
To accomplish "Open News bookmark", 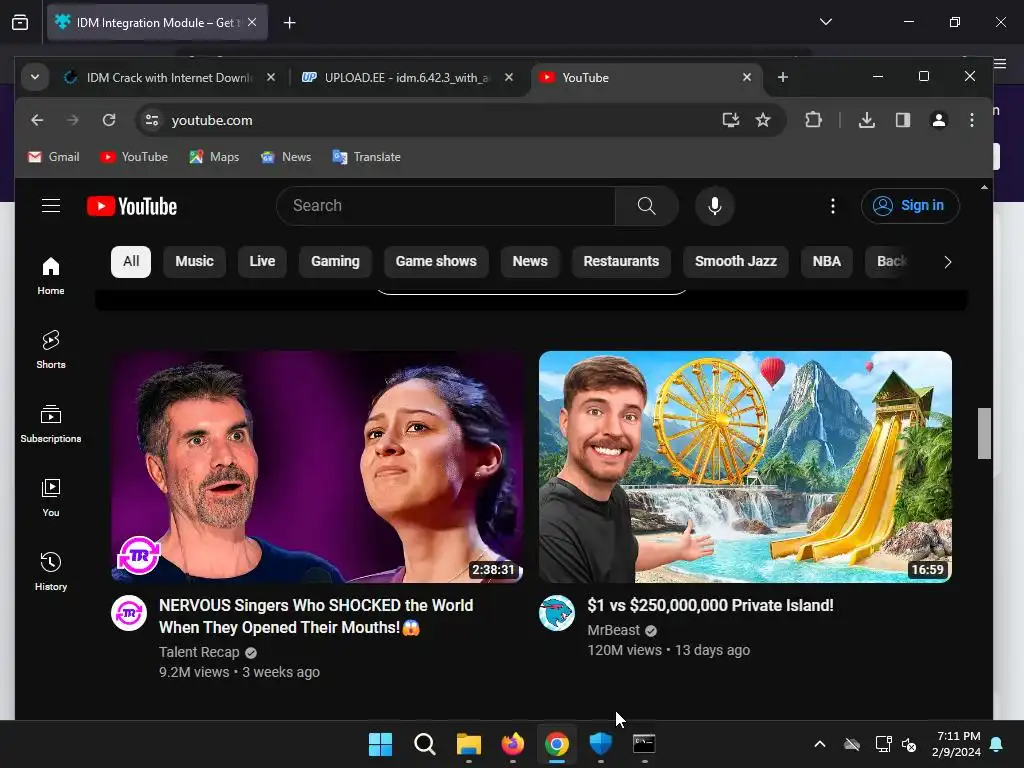I will click(x=286, y=157).
